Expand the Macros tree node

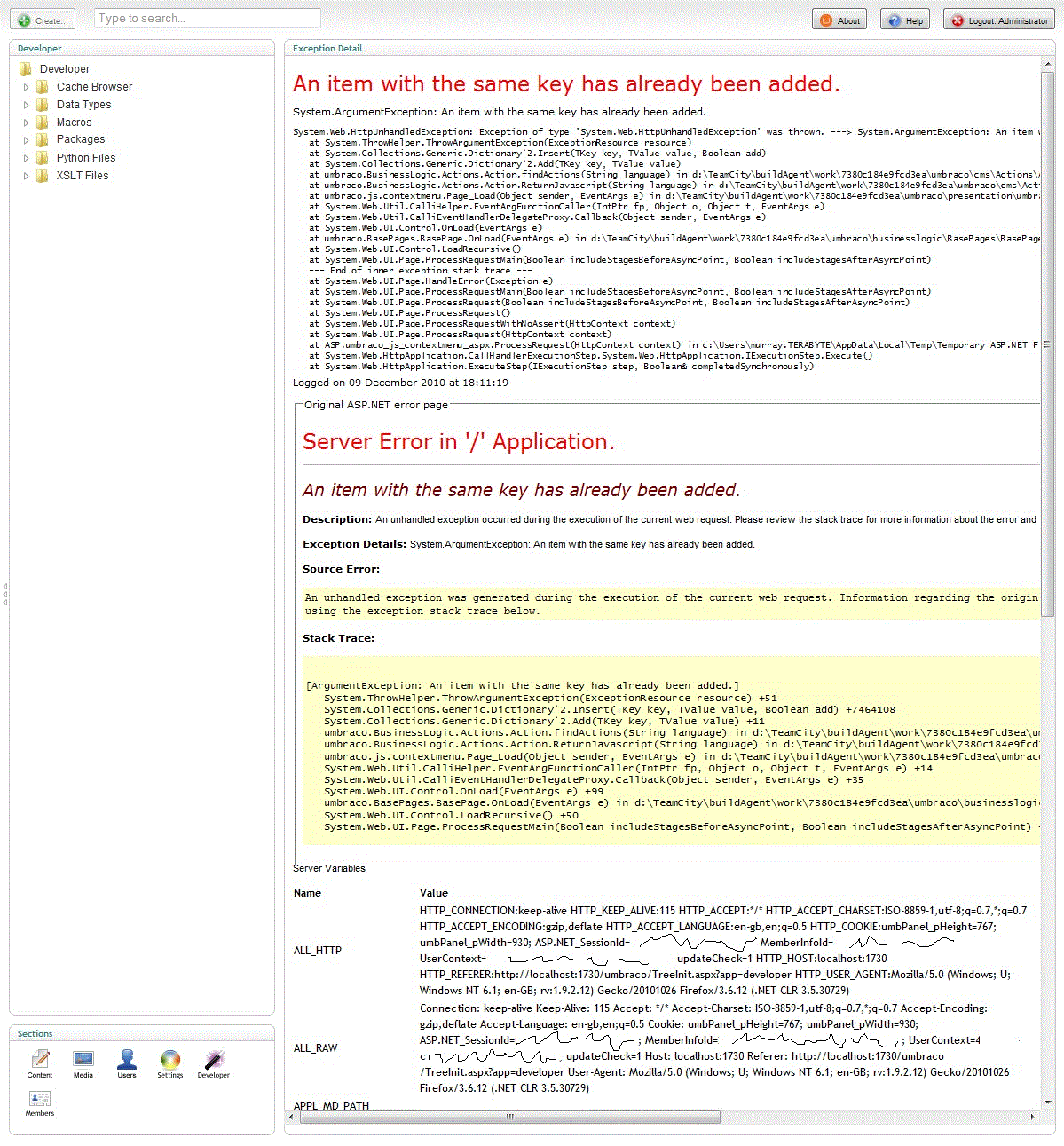click(26, 123)
